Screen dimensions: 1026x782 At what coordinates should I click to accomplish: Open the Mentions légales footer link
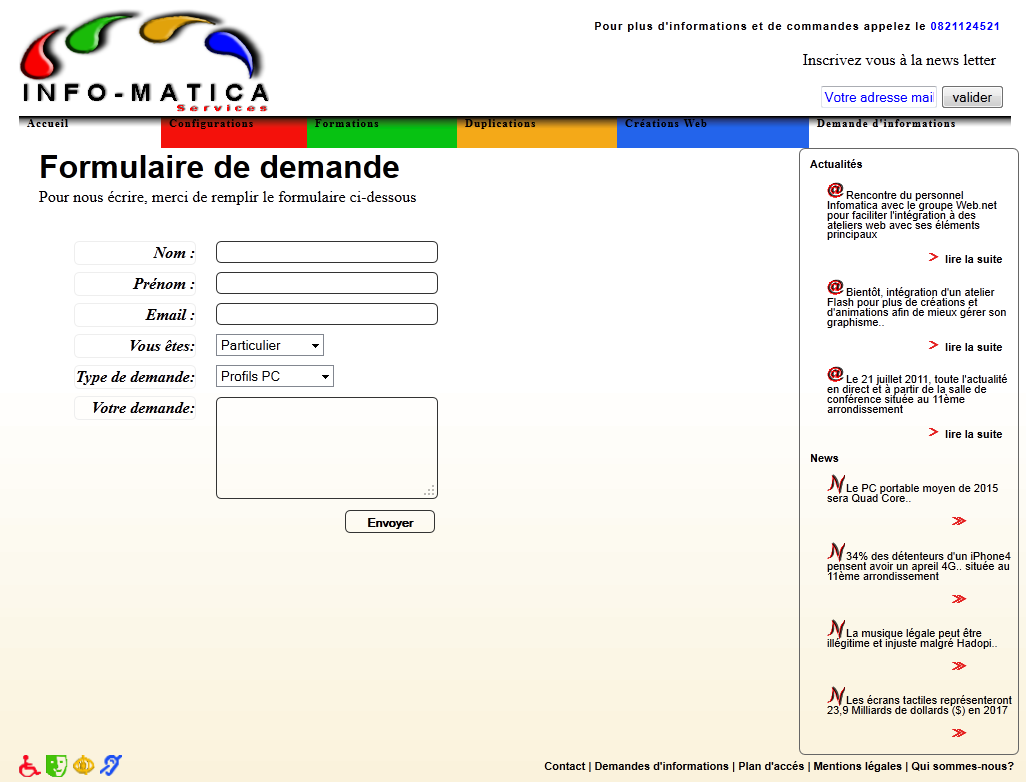pyautogui.click(x=857, y=766)
